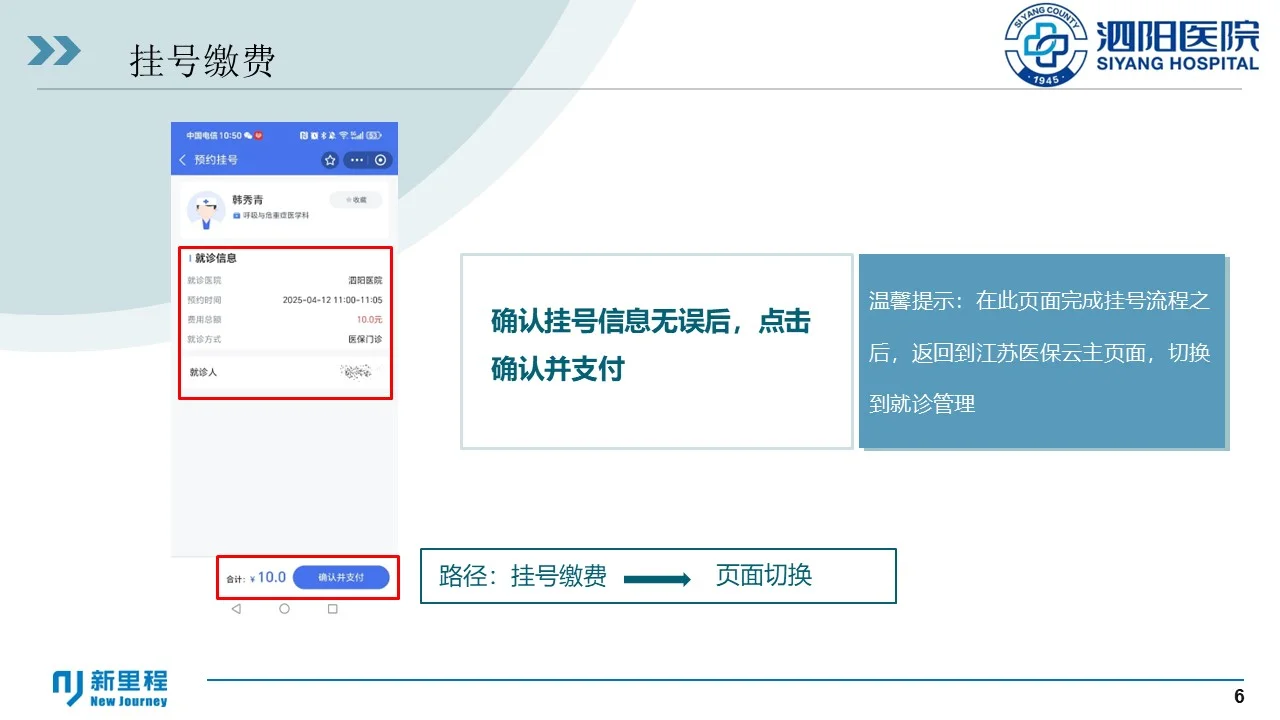
Task: Tap the department badge icon beside 呼吸与危重症医学科
Action: pyautogui.click(x=237, y=215)
